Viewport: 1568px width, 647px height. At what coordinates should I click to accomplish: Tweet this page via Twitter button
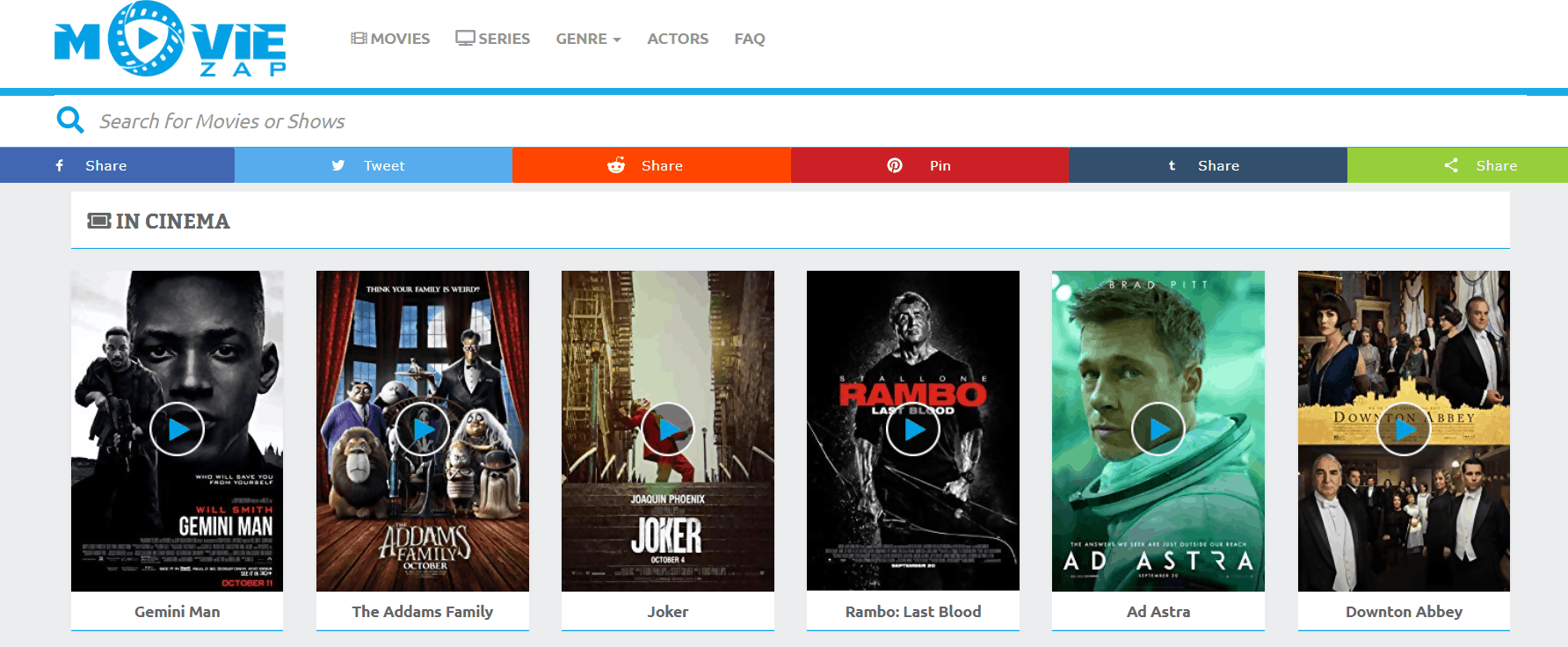point(374,165)
